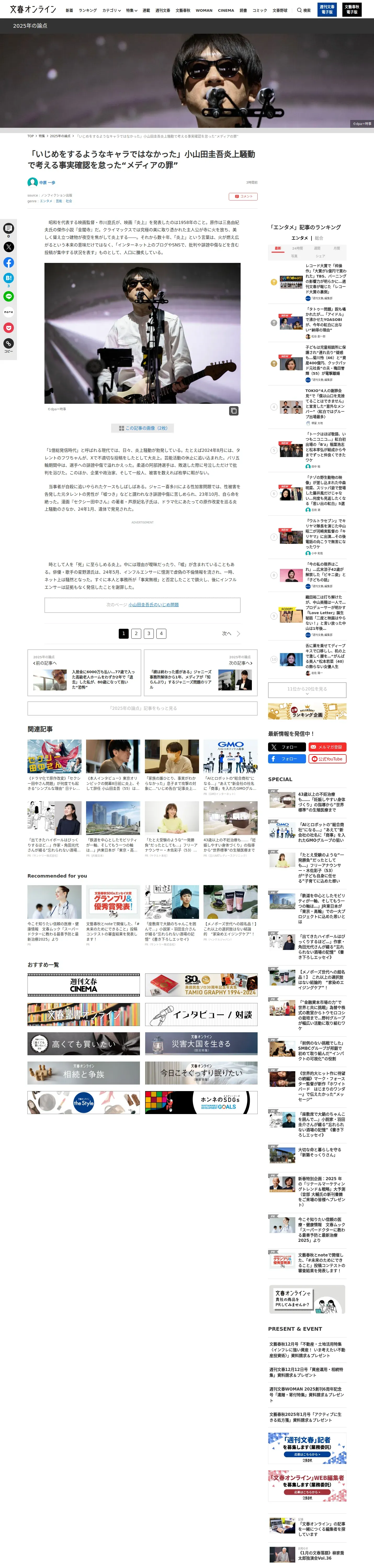The image size is (374, 1568).
Task: Open 新着 in top navigation
Action: (70, 10)
